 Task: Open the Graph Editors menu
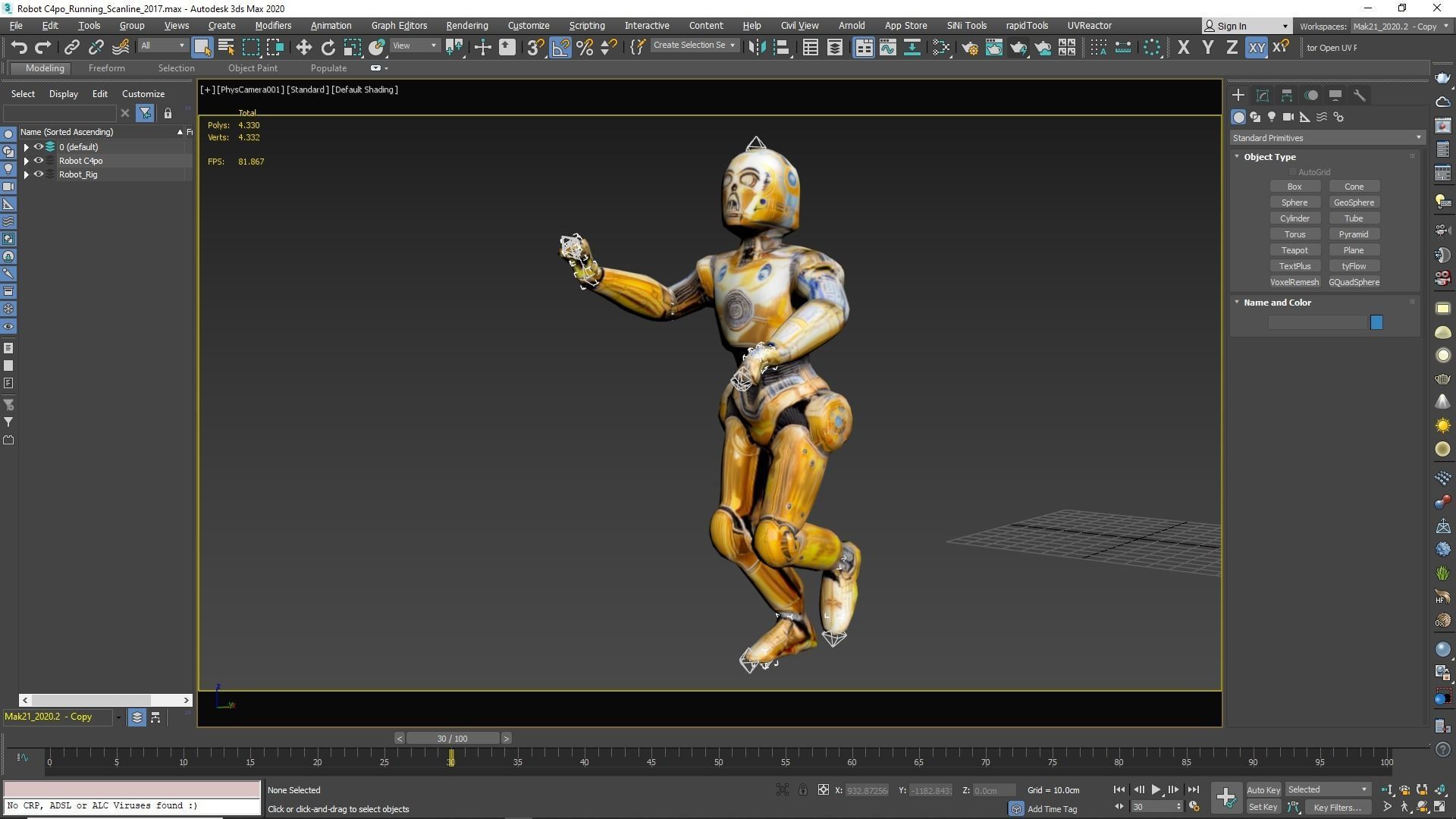pos(399,26)
